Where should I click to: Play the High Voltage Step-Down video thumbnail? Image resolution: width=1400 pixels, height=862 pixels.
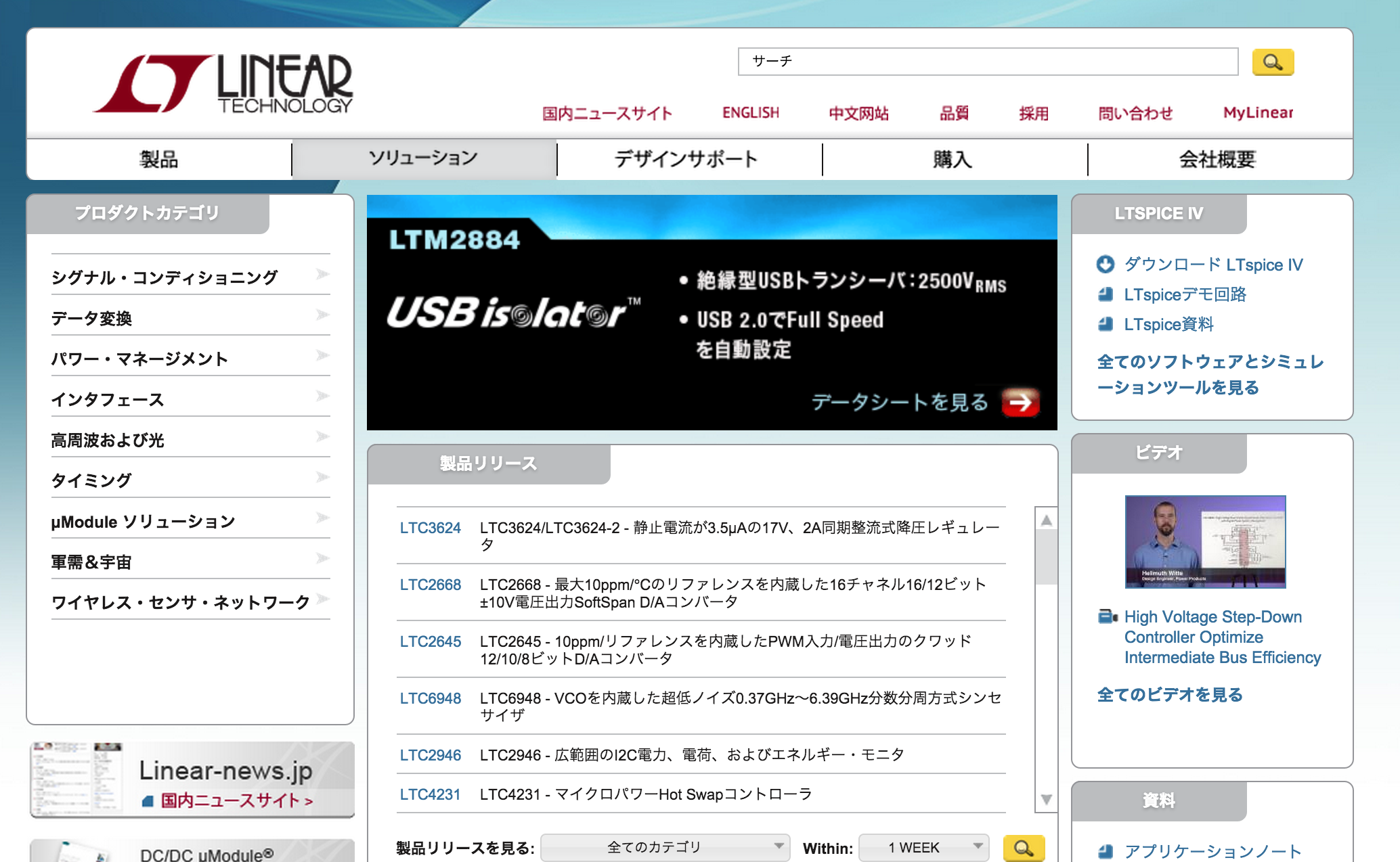(1205, 541)
